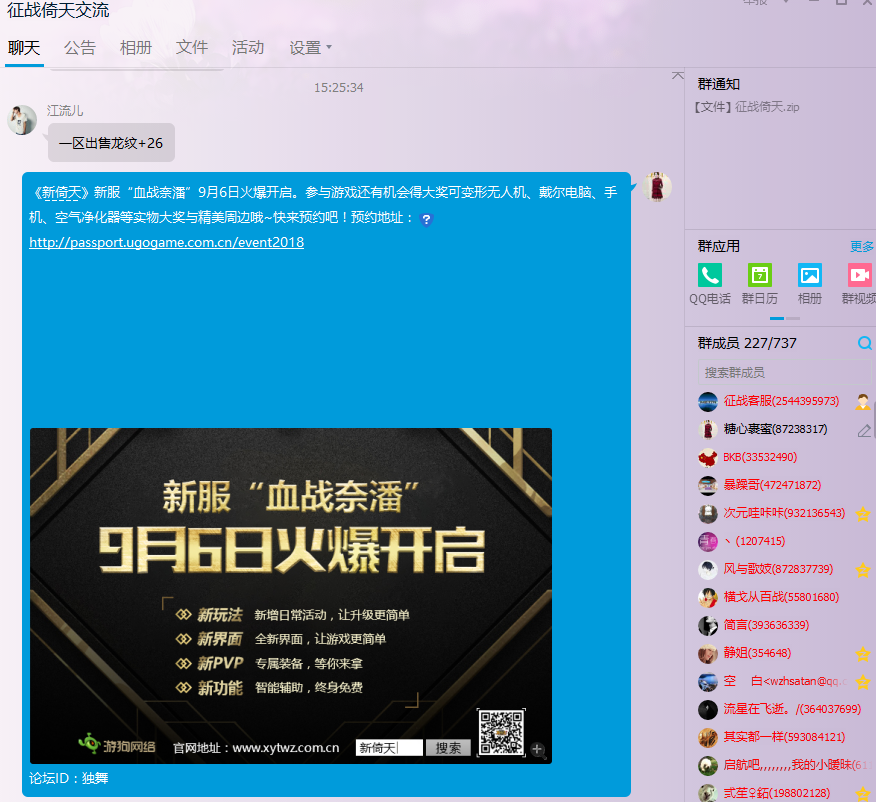
Task: Click the star icon beside 静姐
Action: click(863, 653)
